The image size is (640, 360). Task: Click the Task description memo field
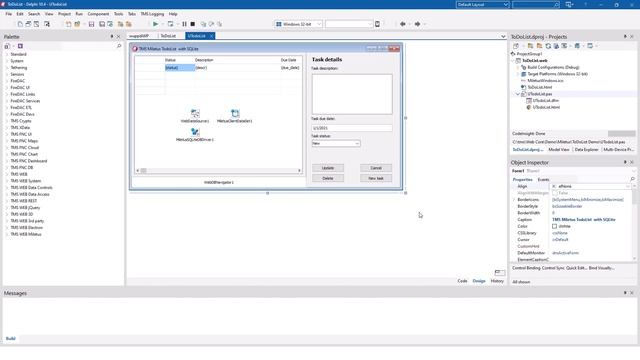[x=352, y=94]
